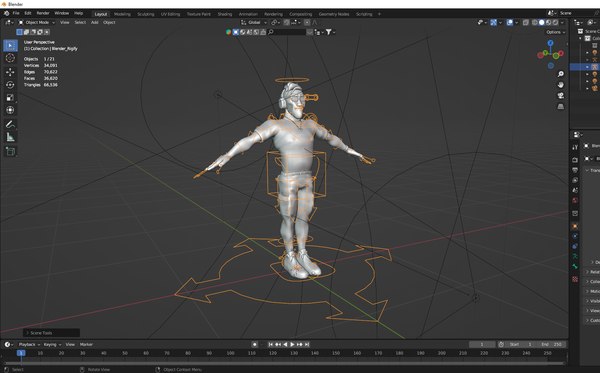Open the Render menu
The height and width of the screenshot is (373, 600).
pos(43,13)
